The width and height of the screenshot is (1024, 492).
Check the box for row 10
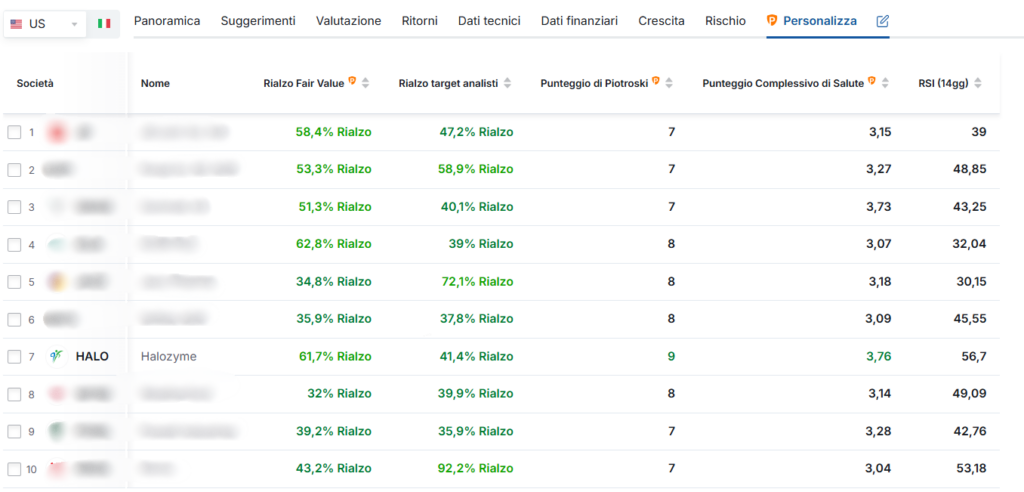14,469
